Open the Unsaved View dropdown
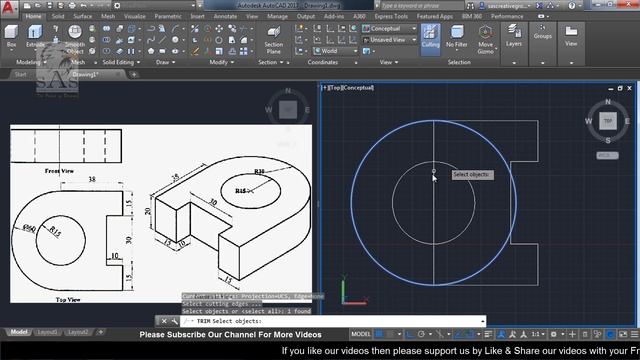Viewport: 640px width, 360px height. pos(389,40)
